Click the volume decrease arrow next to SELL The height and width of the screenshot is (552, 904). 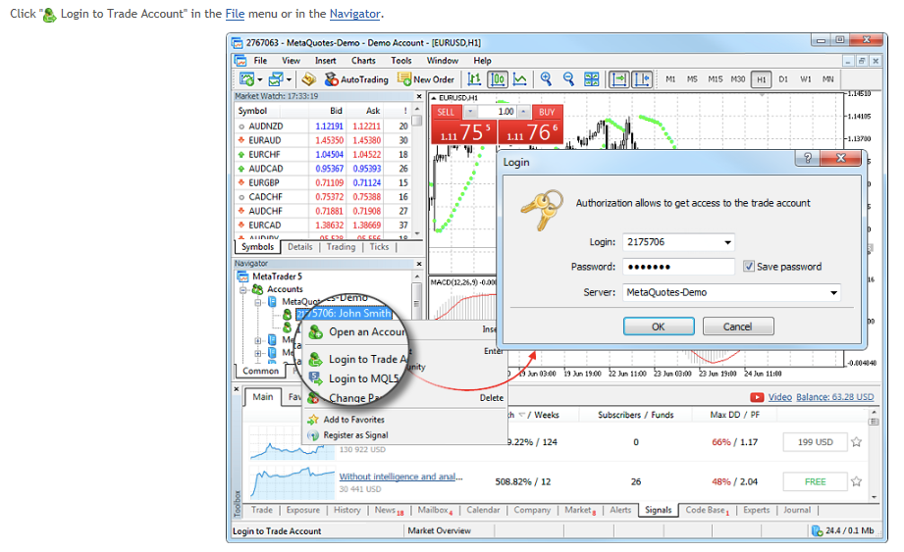click(x=470, y=112)
